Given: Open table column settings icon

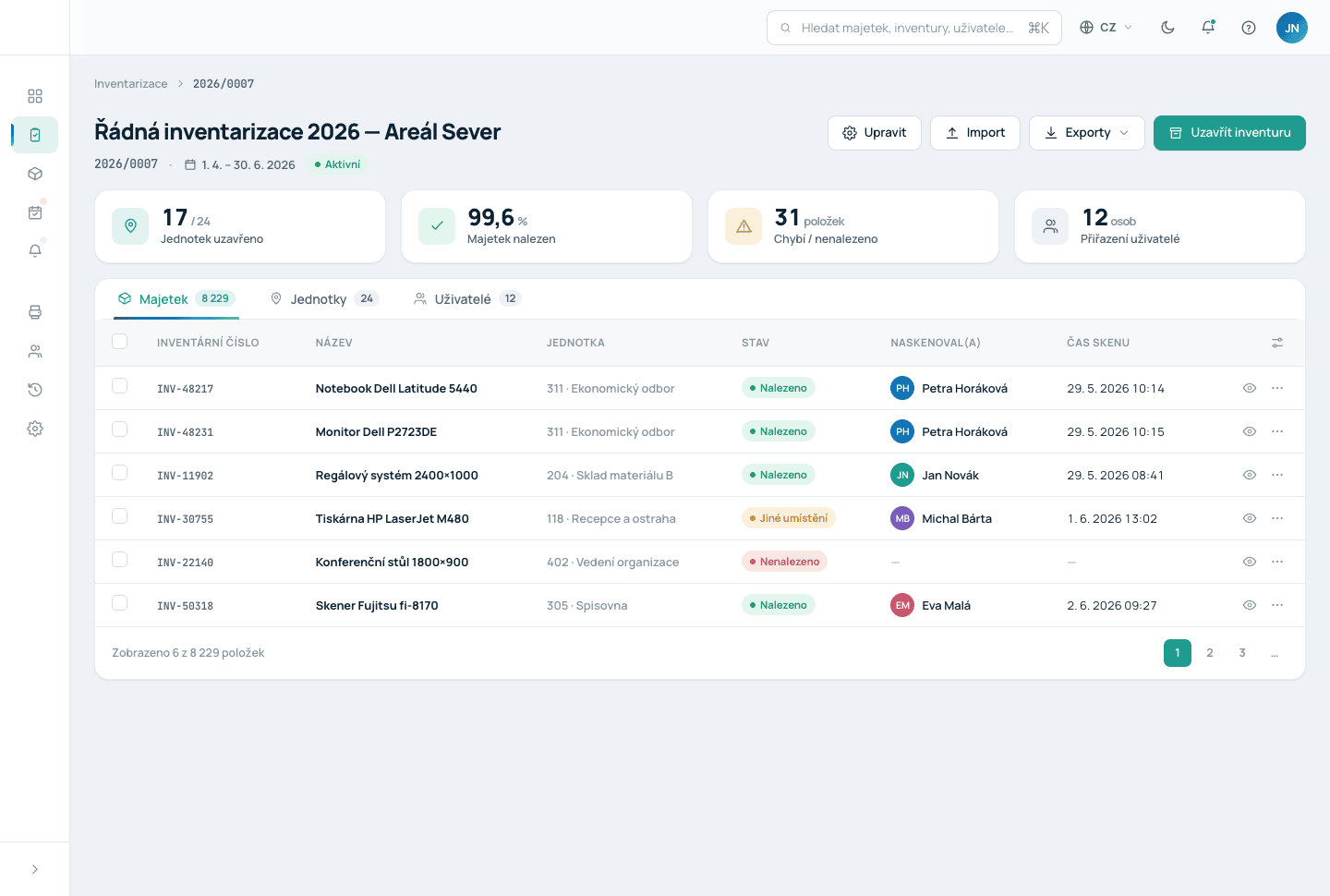Looking at the screenshot, I should coord(1277,343).
